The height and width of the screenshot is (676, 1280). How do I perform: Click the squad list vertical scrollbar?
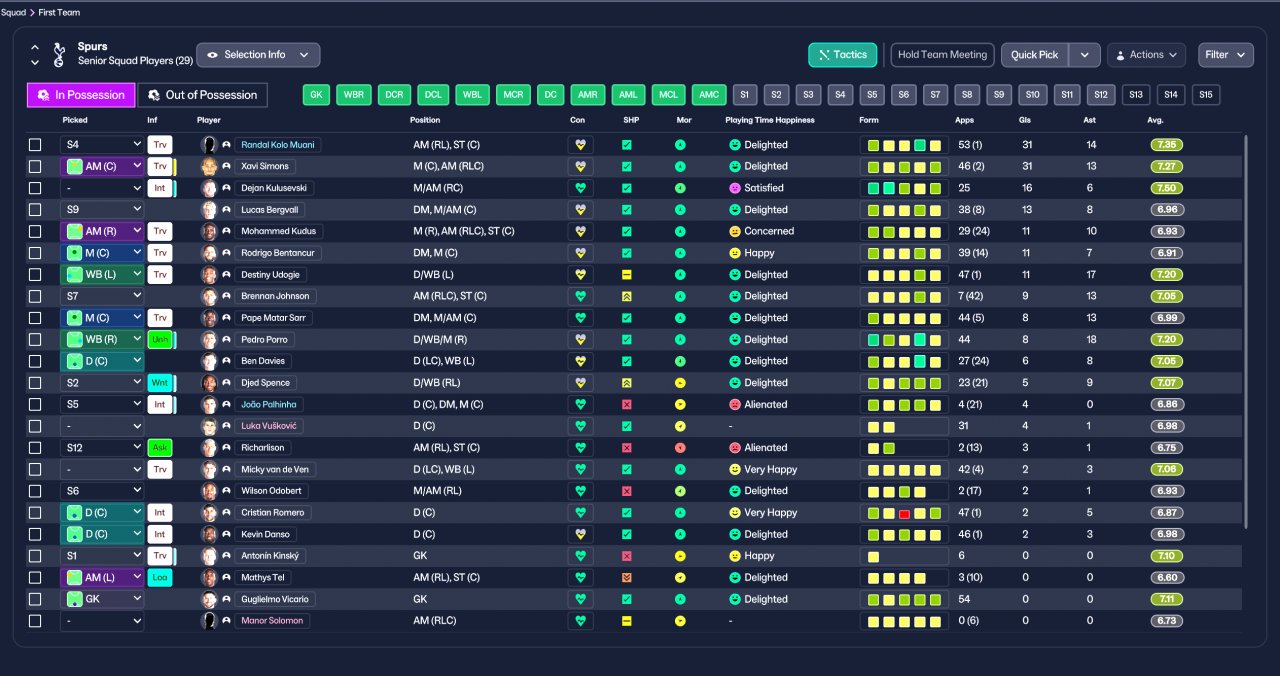[1246, 330]
